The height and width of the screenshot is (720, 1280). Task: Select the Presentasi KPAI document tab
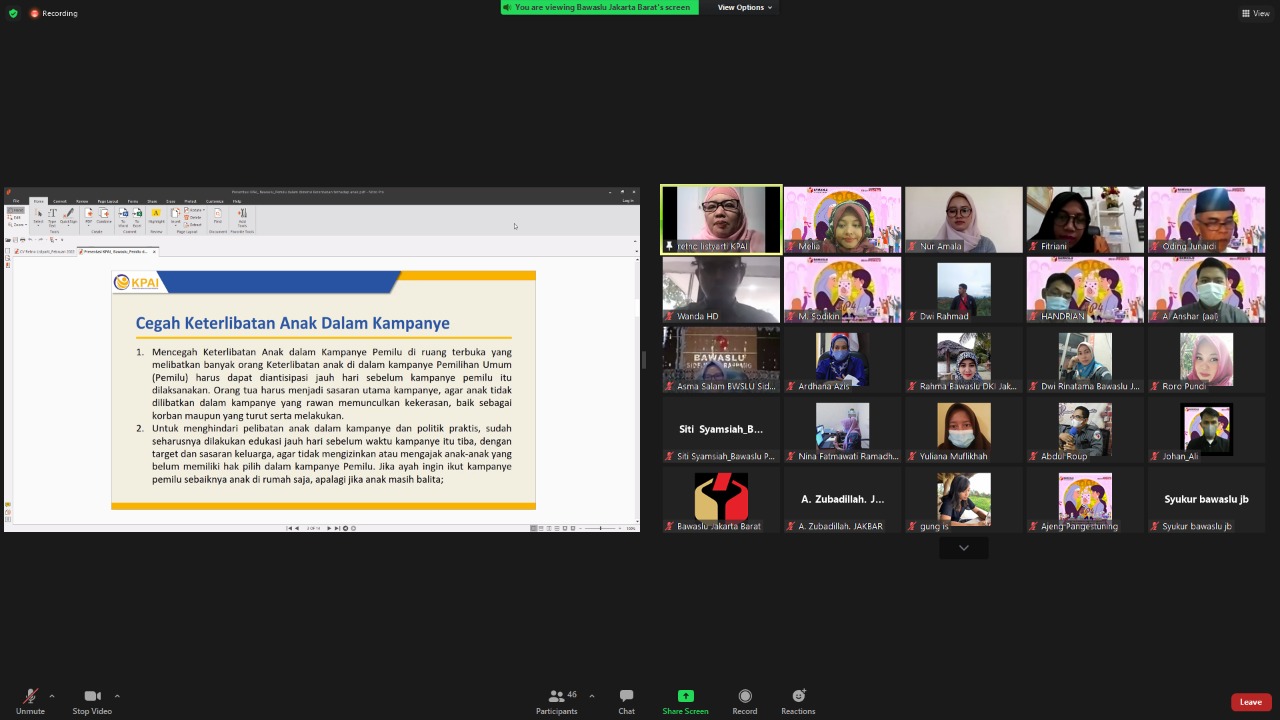pos(116,252)
